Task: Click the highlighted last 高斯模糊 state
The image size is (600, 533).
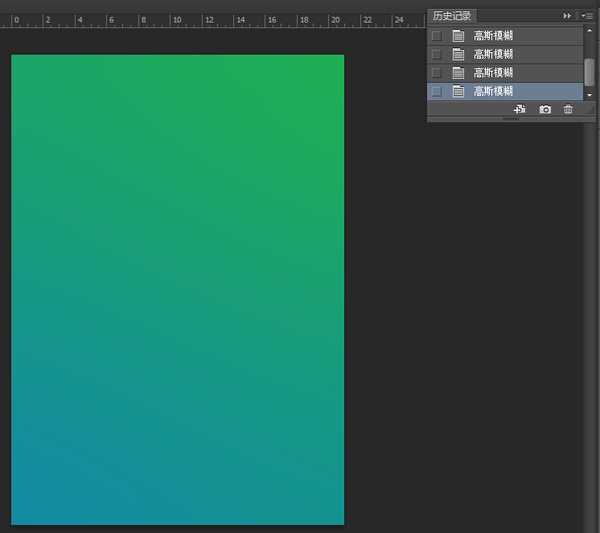Action: (x=494, y=91)
